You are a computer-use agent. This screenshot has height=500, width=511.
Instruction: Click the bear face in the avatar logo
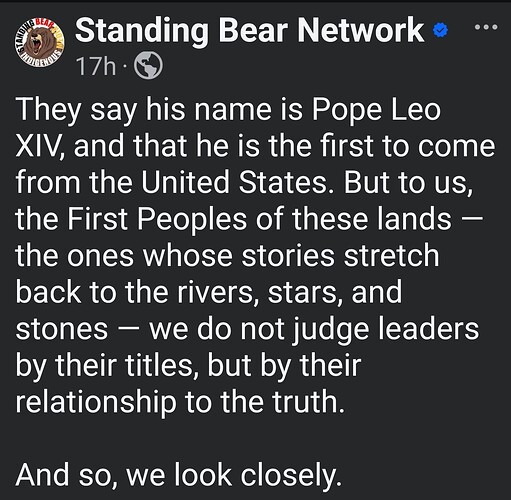(x=40, y=43)
